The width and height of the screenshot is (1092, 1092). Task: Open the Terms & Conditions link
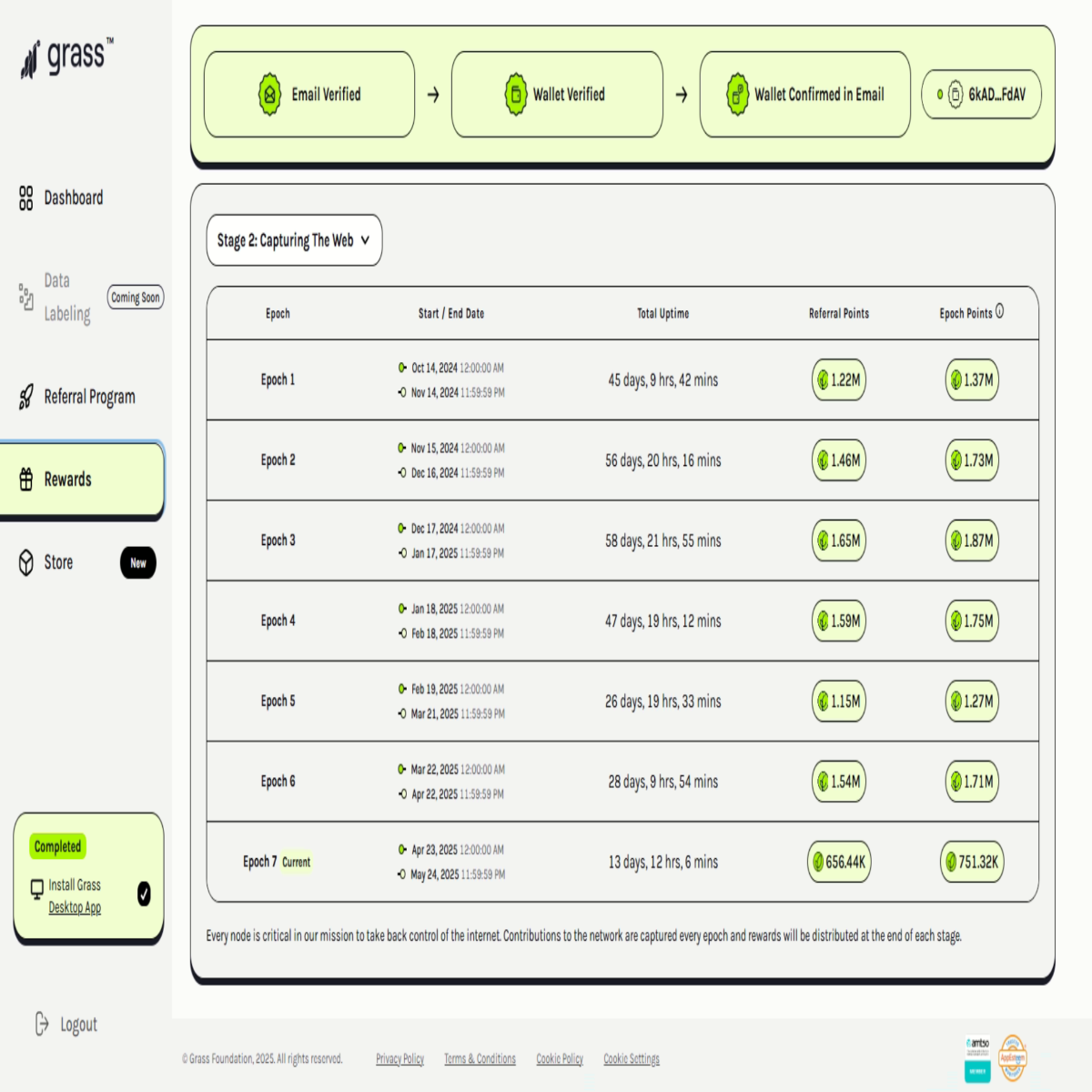click(x=480, y=1058)
